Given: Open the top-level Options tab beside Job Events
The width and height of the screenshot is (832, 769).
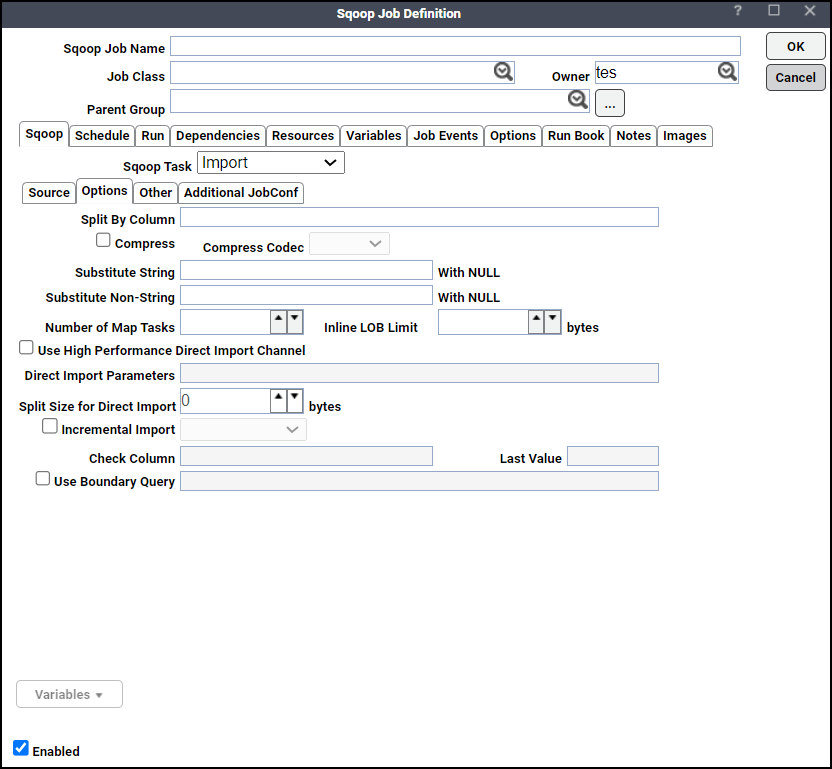Looking at the screenshot, I should 513,136.
